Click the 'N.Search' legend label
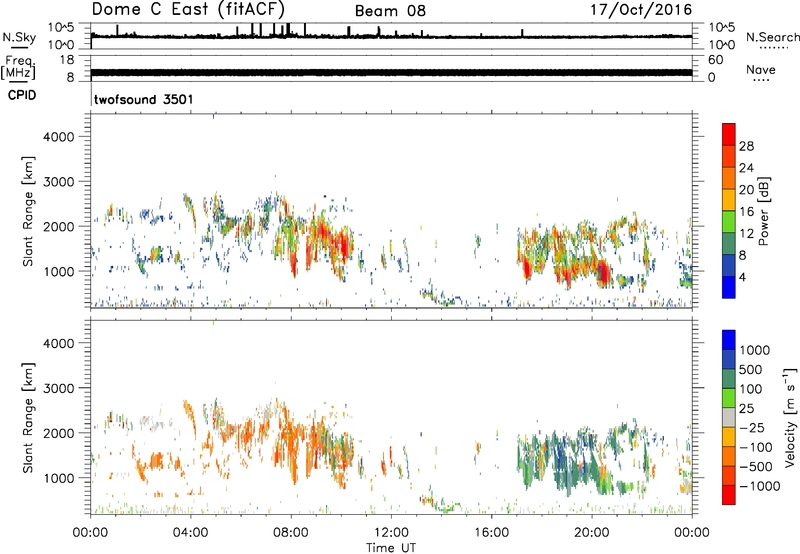Image resolution: width=800 pixels, height=554 pixels. pyautogui.click(x=772, y=37)
